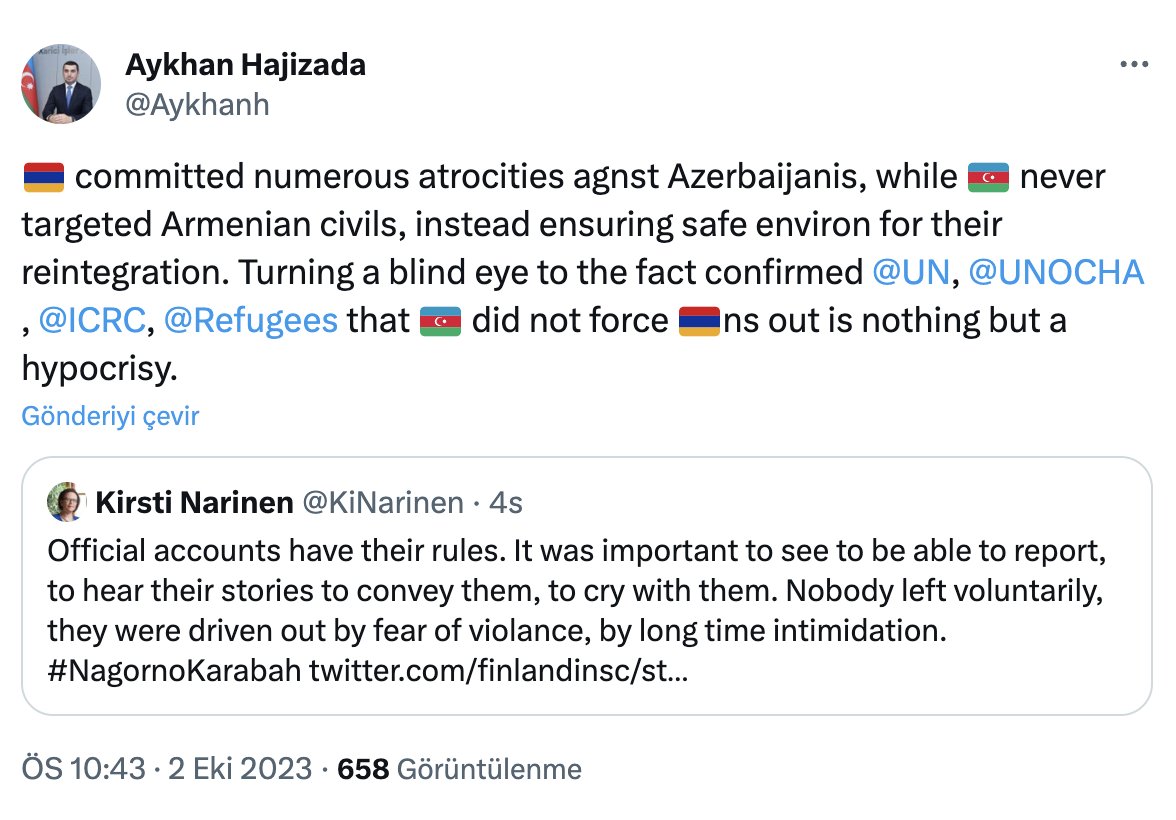Click the timestamp ÖS 10:43 · 2 Eki 2023

(x=166, y=769)
